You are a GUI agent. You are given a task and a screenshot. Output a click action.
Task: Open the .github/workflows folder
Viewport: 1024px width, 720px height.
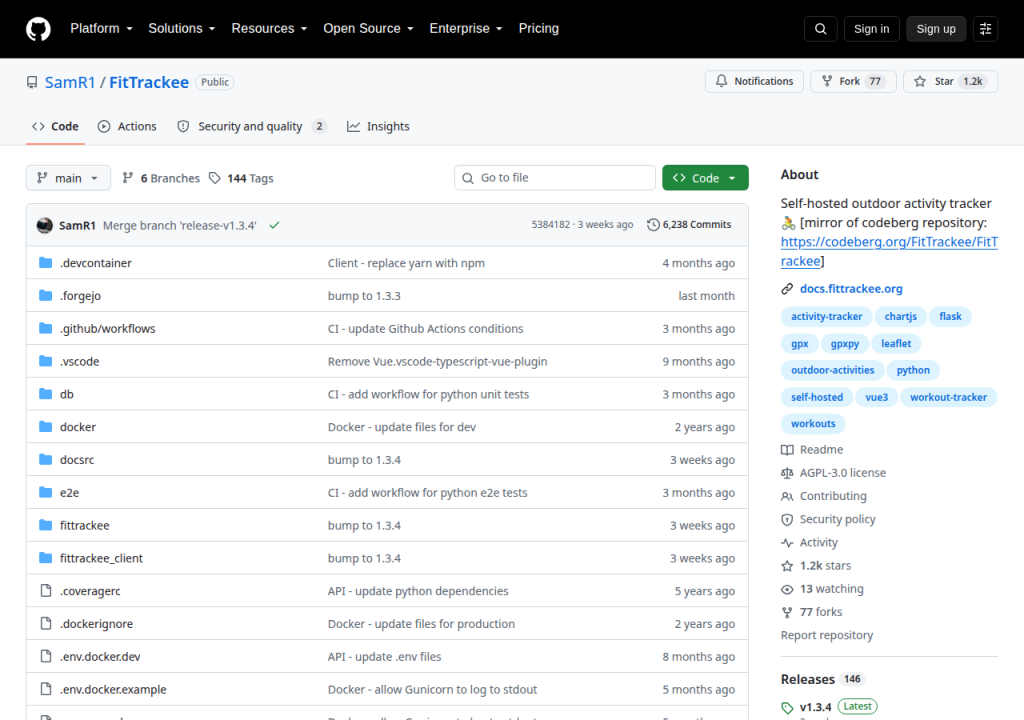pyautogui.click(x=108, y=329)
